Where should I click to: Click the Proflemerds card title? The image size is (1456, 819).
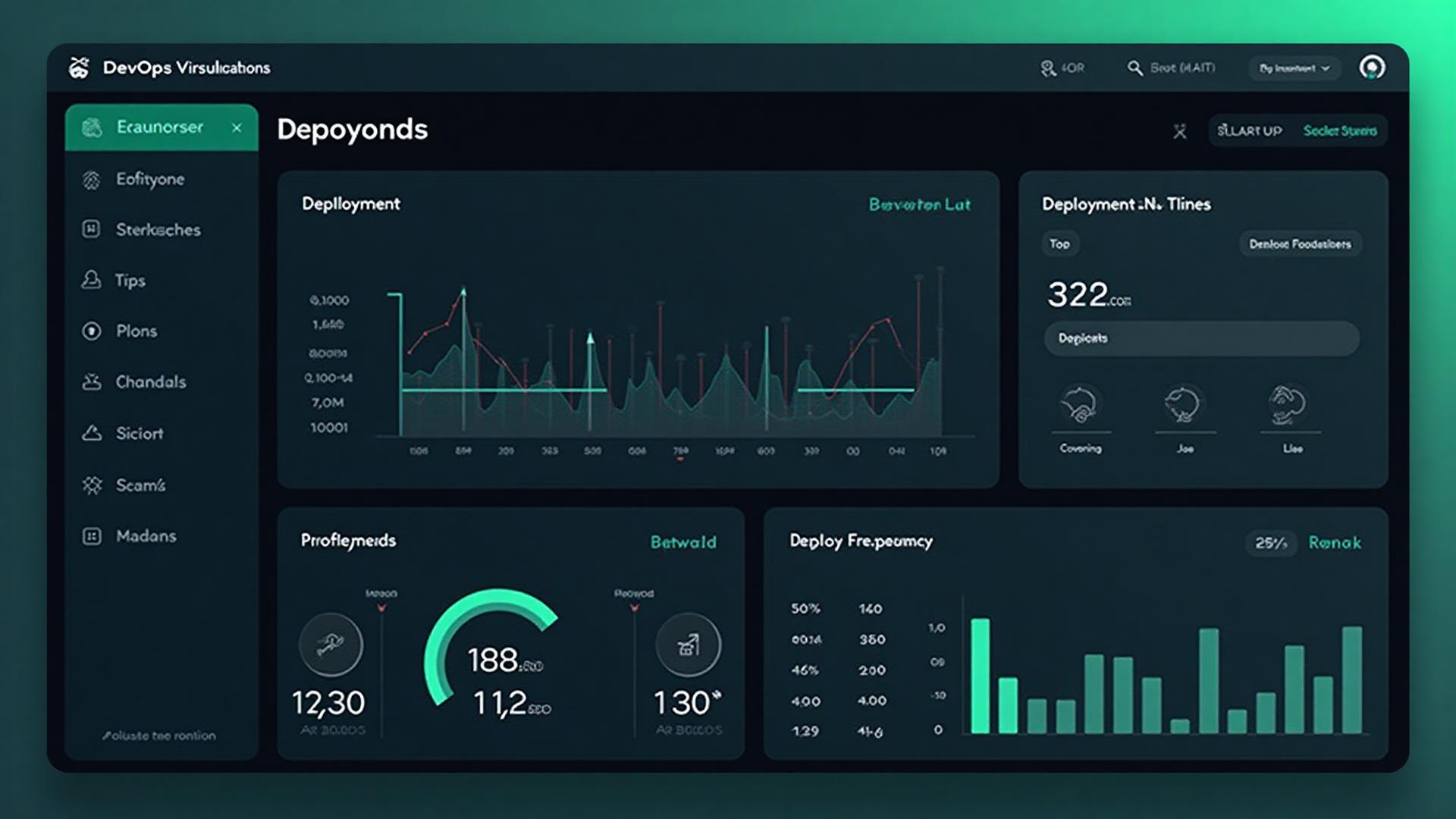click(348, 541)
